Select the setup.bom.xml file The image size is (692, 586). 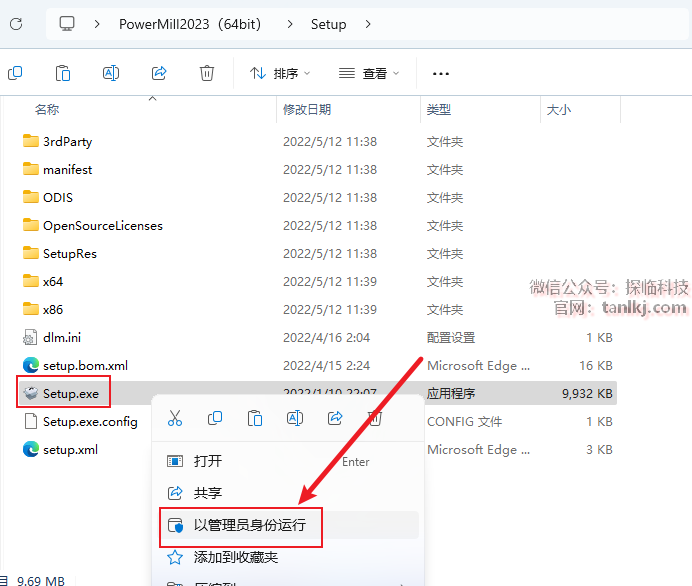[x=85, y=366]
